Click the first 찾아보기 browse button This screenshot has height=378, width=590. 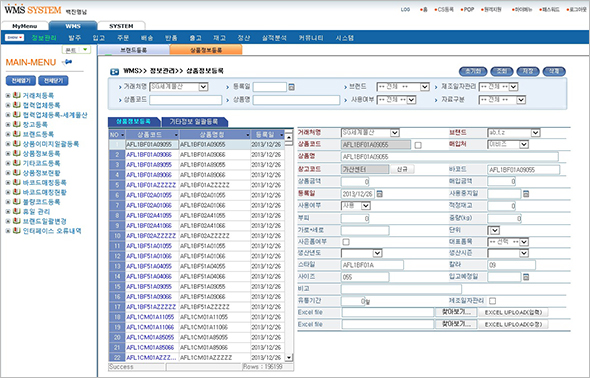(x=456, y=312)
